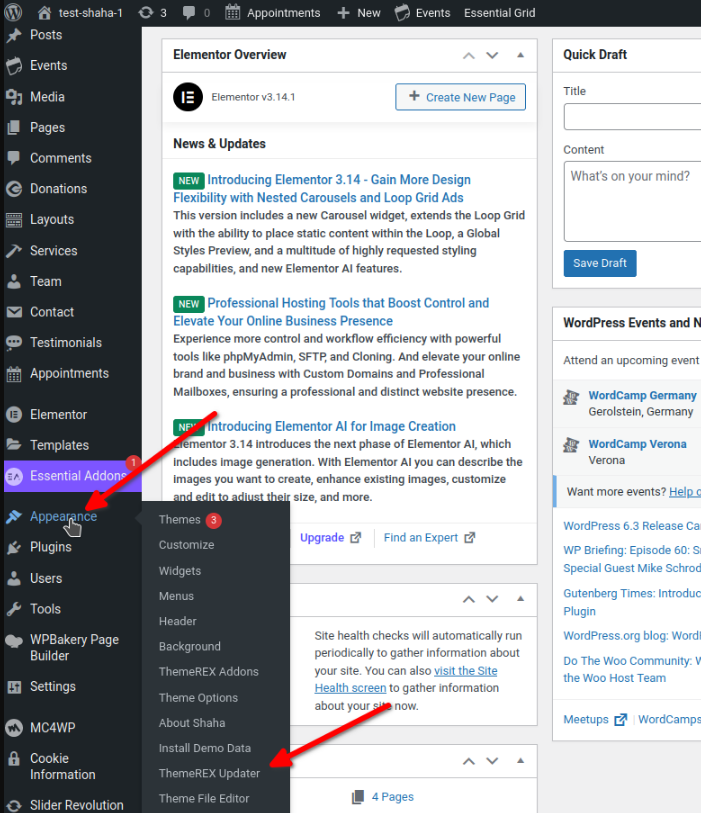
Task: Select ThemeREX Addons in submenu
Action: [x=208, y=671]
